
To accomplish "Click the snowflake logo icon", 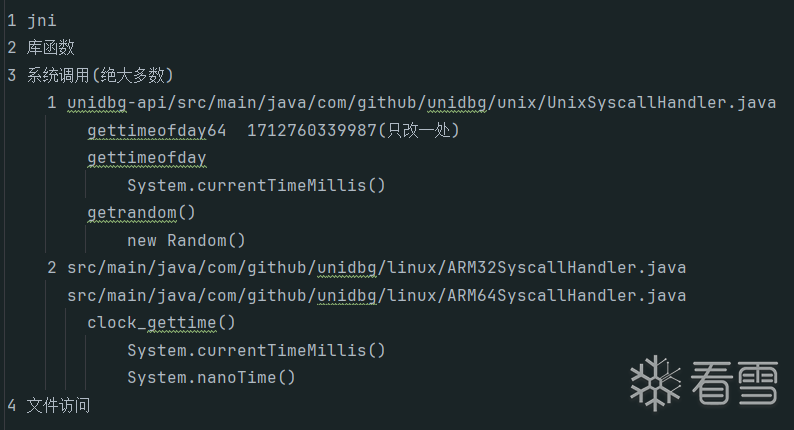I will coord(655,382).
